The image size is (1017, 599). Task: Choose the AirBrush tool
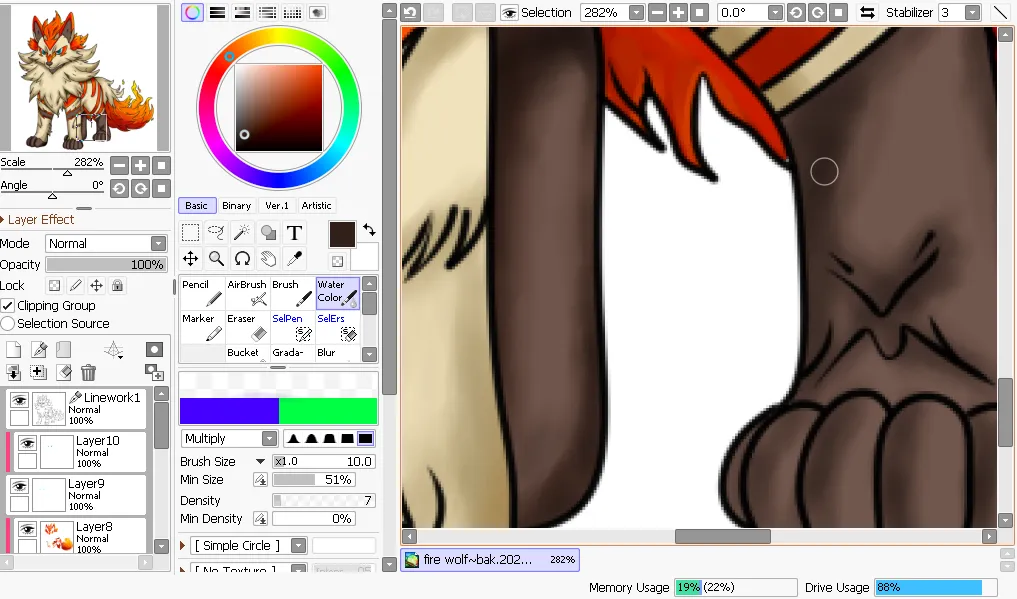(x=247, y=293)
